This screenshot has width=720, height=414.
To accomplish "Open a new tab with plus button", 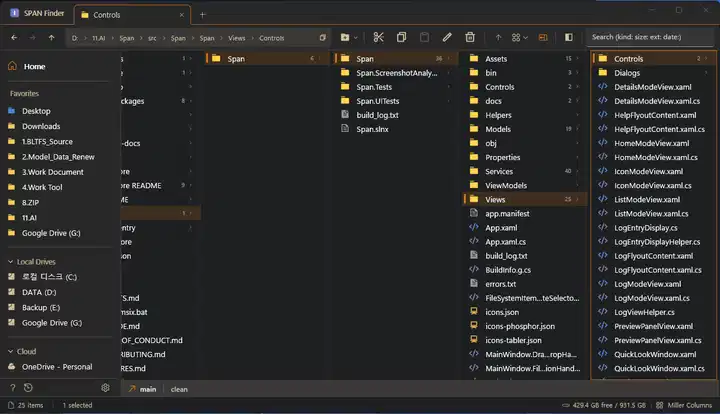I will click(x=203, y=15).
